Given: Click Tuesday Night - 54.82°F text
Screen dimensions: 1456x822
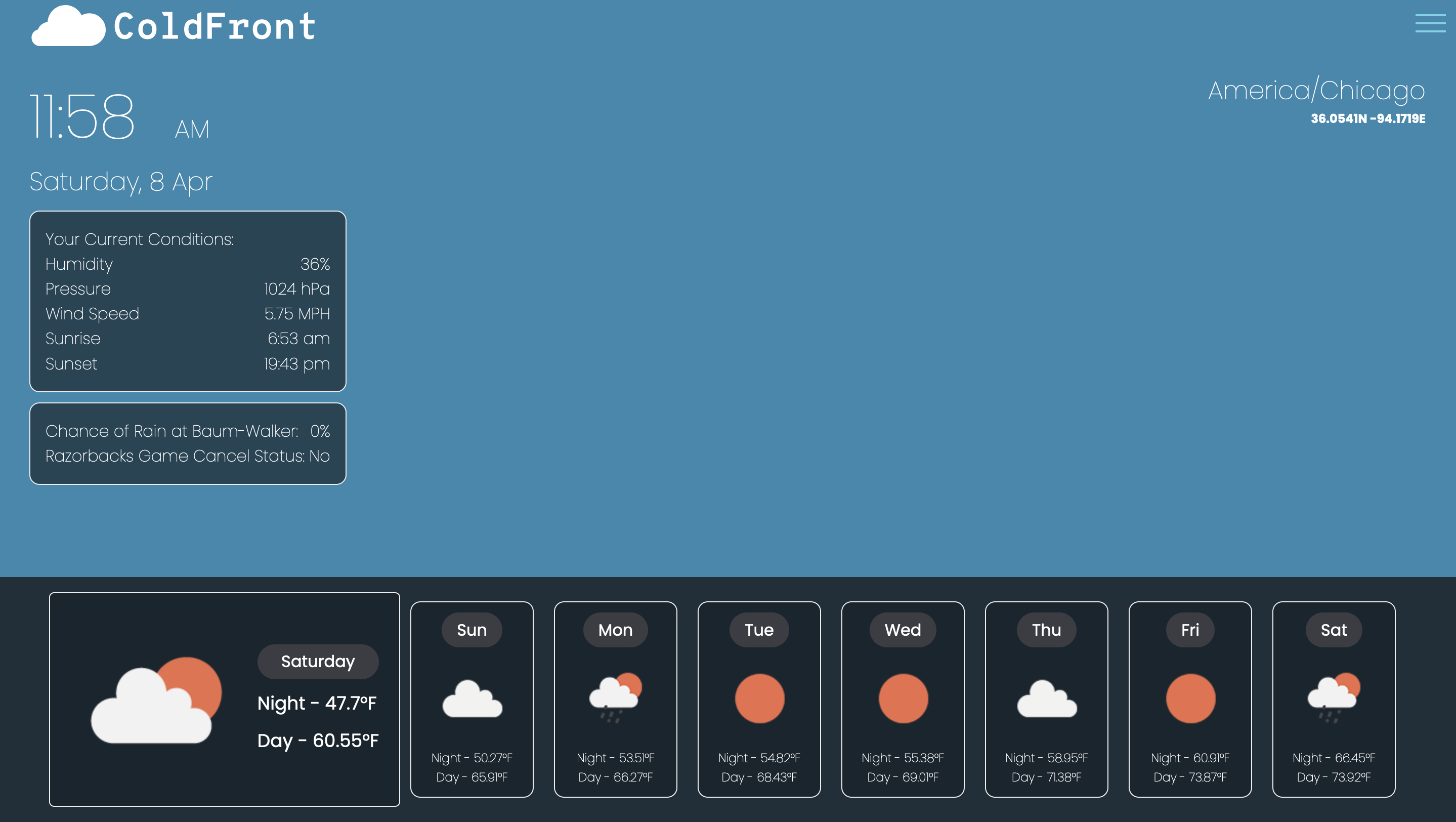Looking at the screenshot, I should [x=759, y=758].
